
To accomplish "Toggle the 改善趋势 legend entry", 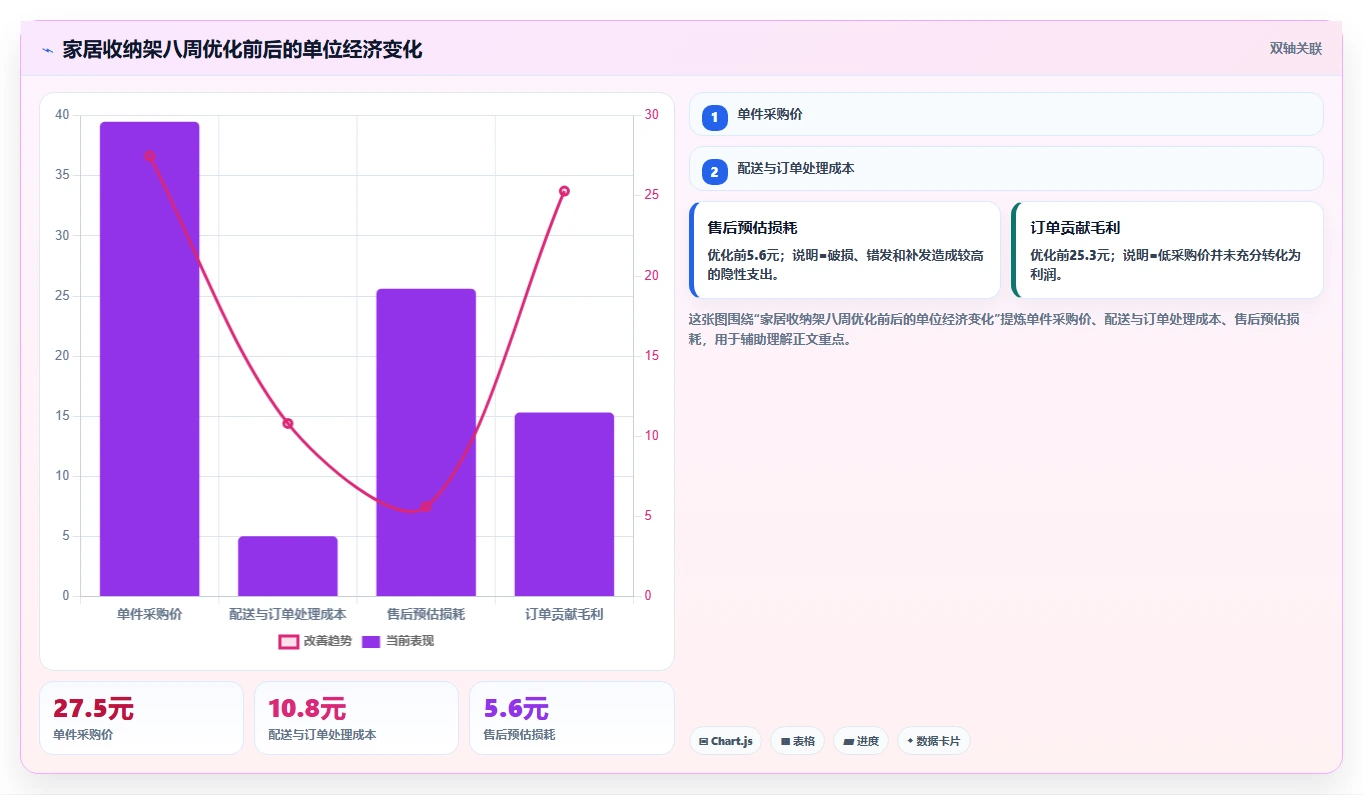I will pyautogui.click(x=315, y=641).
